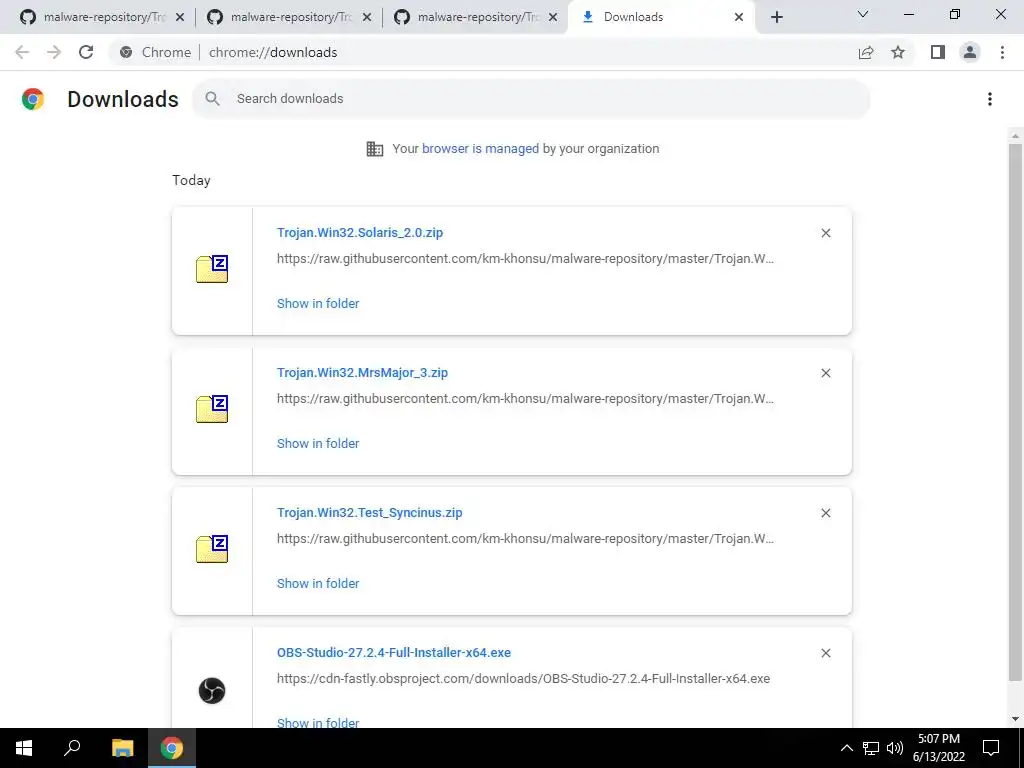The height and width of the screenshot is (768, 1024).
Task: Open Trojan.Win32.MrsMajor_3.zip file link
Action: click(362, 372)
